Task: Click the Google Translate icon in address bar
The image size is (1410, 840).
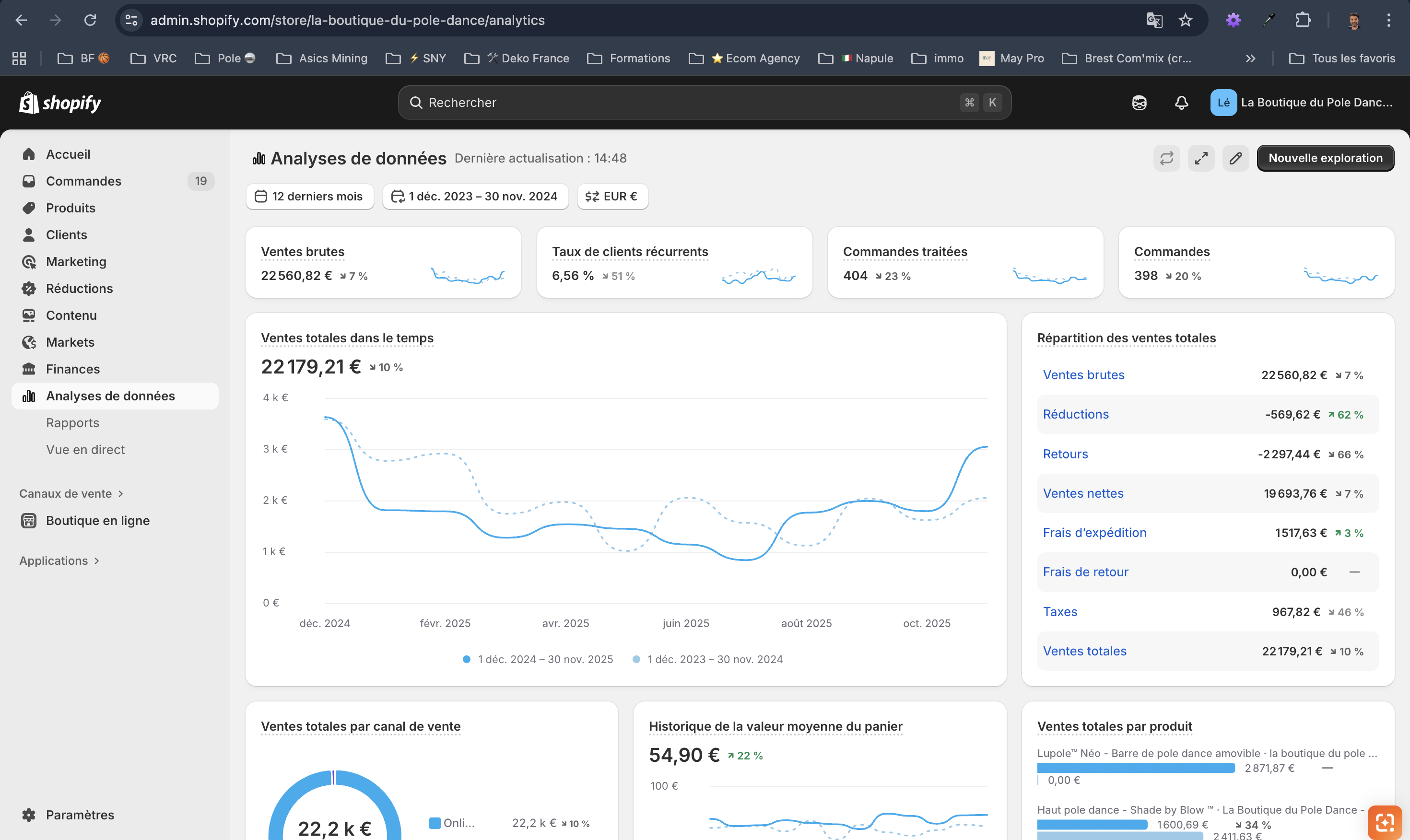Action: point(1154,21)
